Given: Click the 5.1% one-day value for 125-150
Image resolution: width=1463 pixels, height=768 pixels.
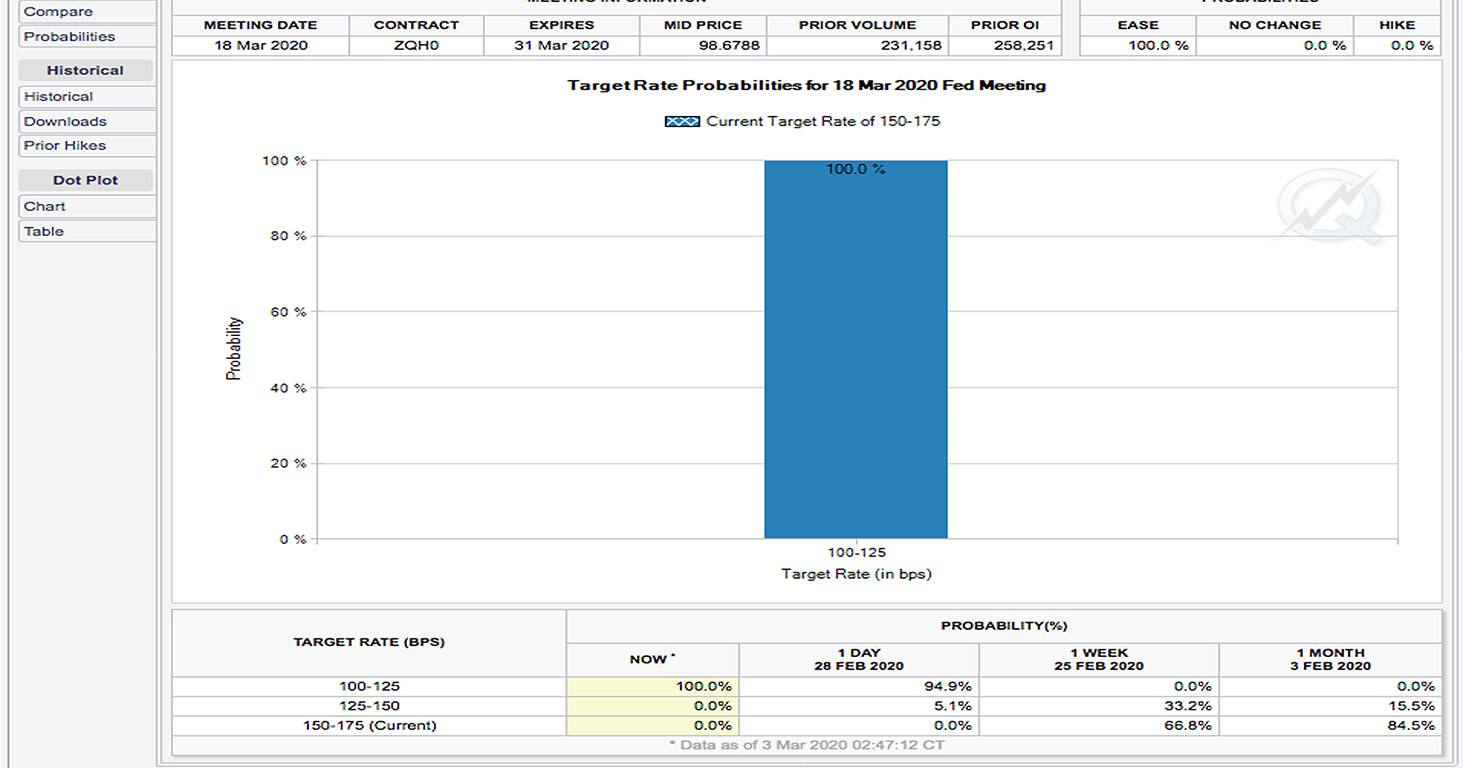Looking at the screenshot, I should (953, 706).
